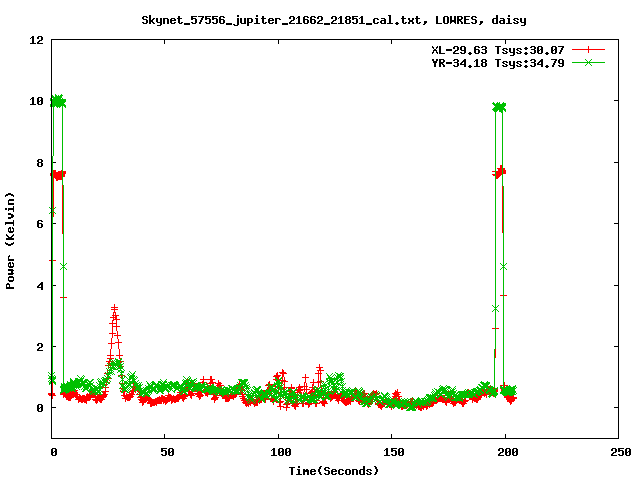Image resolution: width=640 pixels, height=480 pixels.
Task: Click the green calibration plateau near 197 seconds
Action: pos(499,107)
